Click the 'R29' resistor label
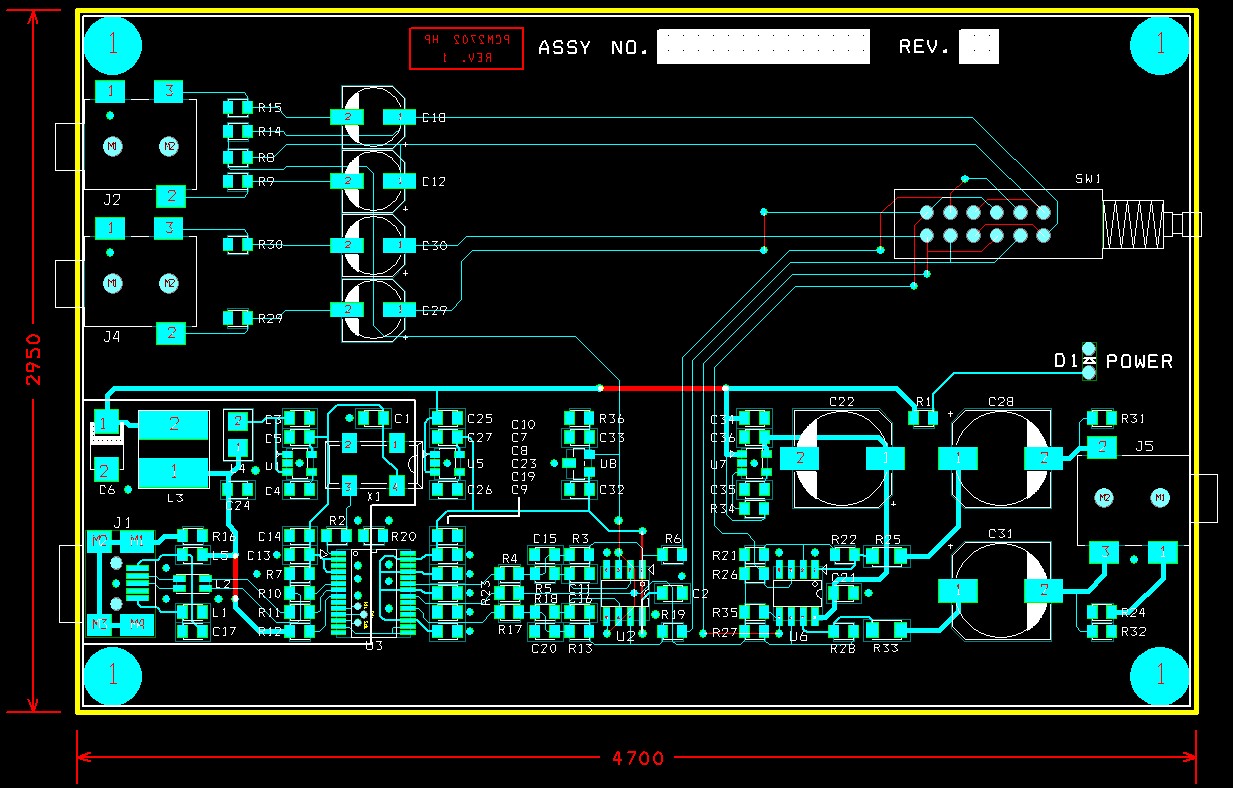This screenshot has width=1233, height=788. pyautogui.click(x=270, y=318)
